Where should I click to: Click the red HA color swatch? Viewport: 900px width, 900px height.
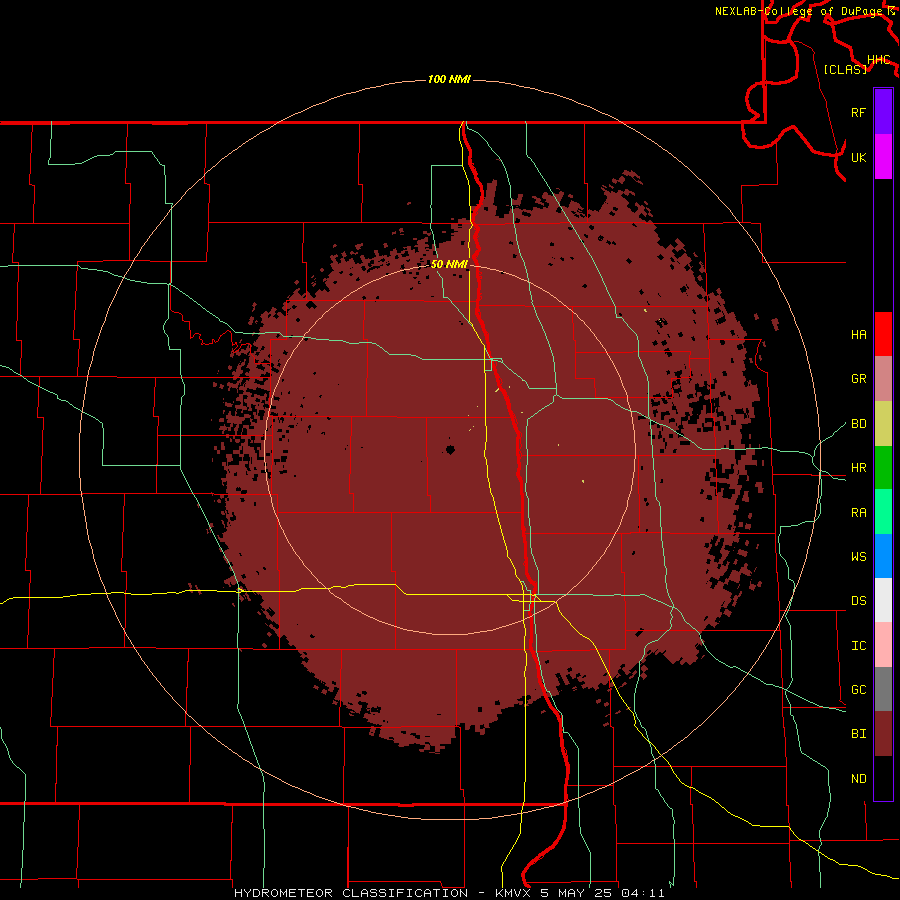coord(883,334)
